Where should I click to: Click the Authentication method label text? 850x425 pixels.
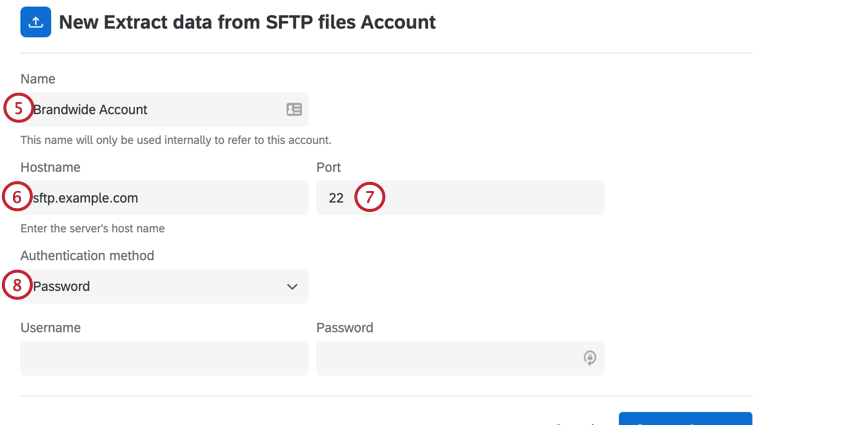click(87, 256)
